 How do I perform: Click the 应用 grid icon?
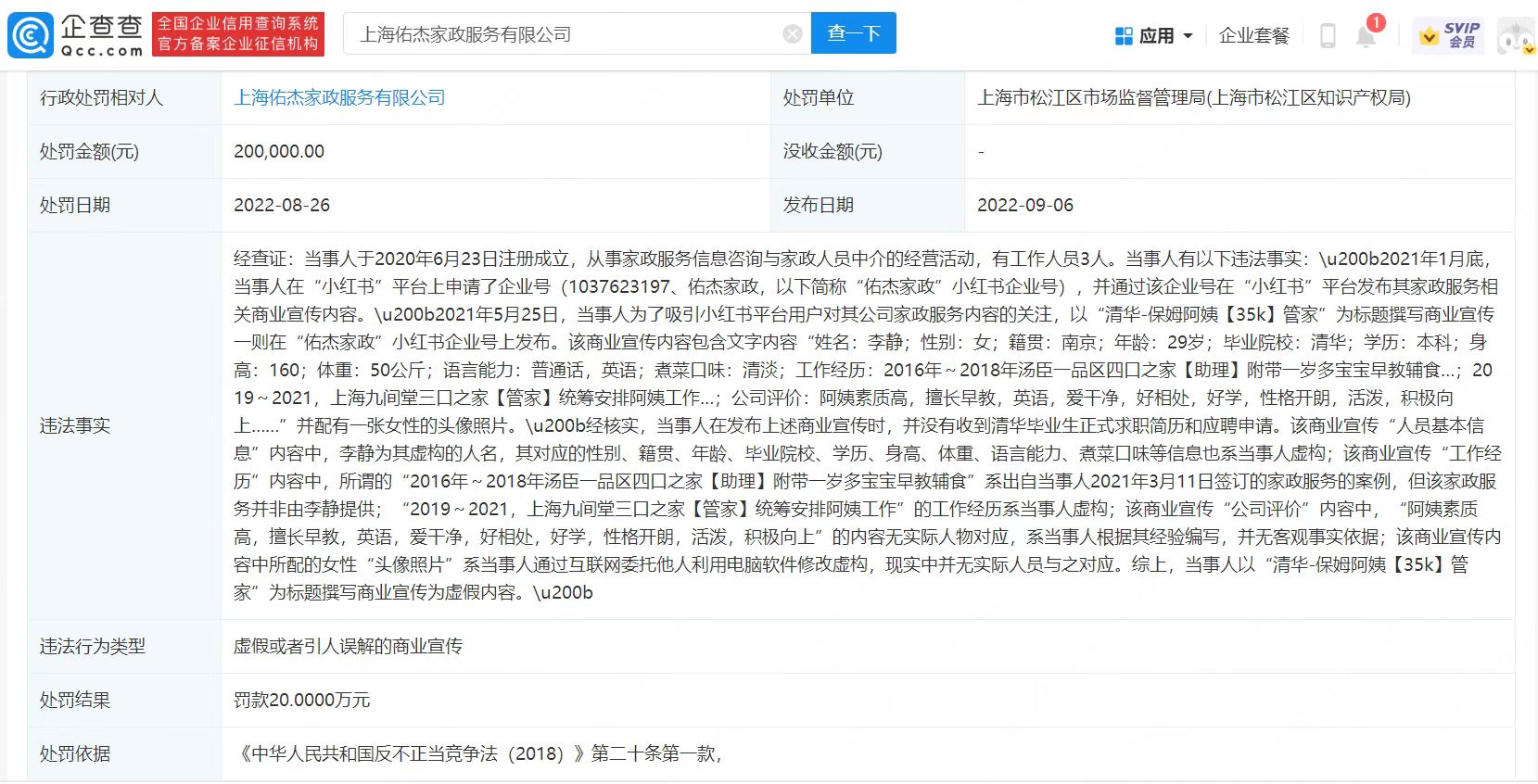(x=1124, y=36)
